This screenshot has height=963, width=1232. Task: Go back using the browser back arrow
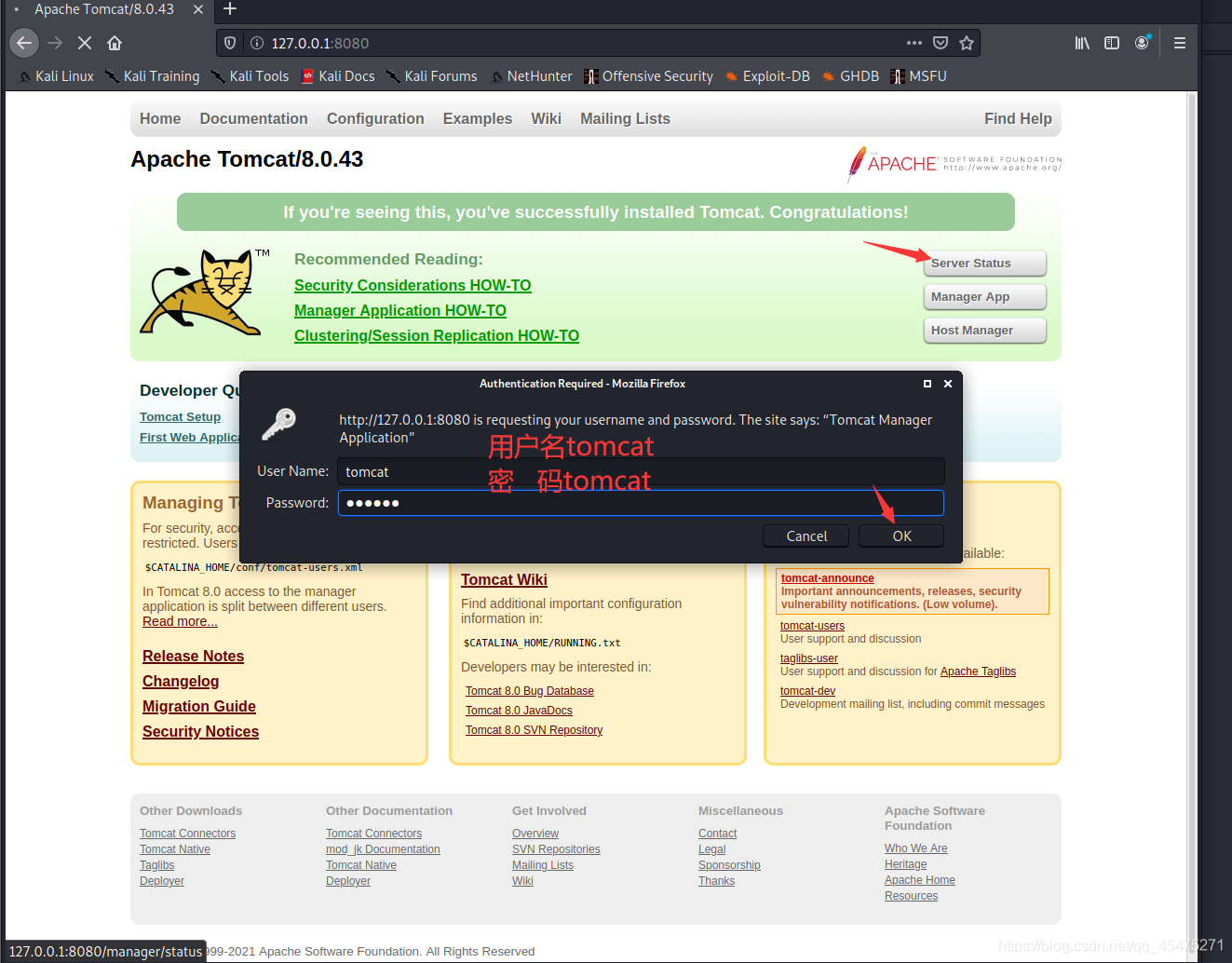(24, 43)
